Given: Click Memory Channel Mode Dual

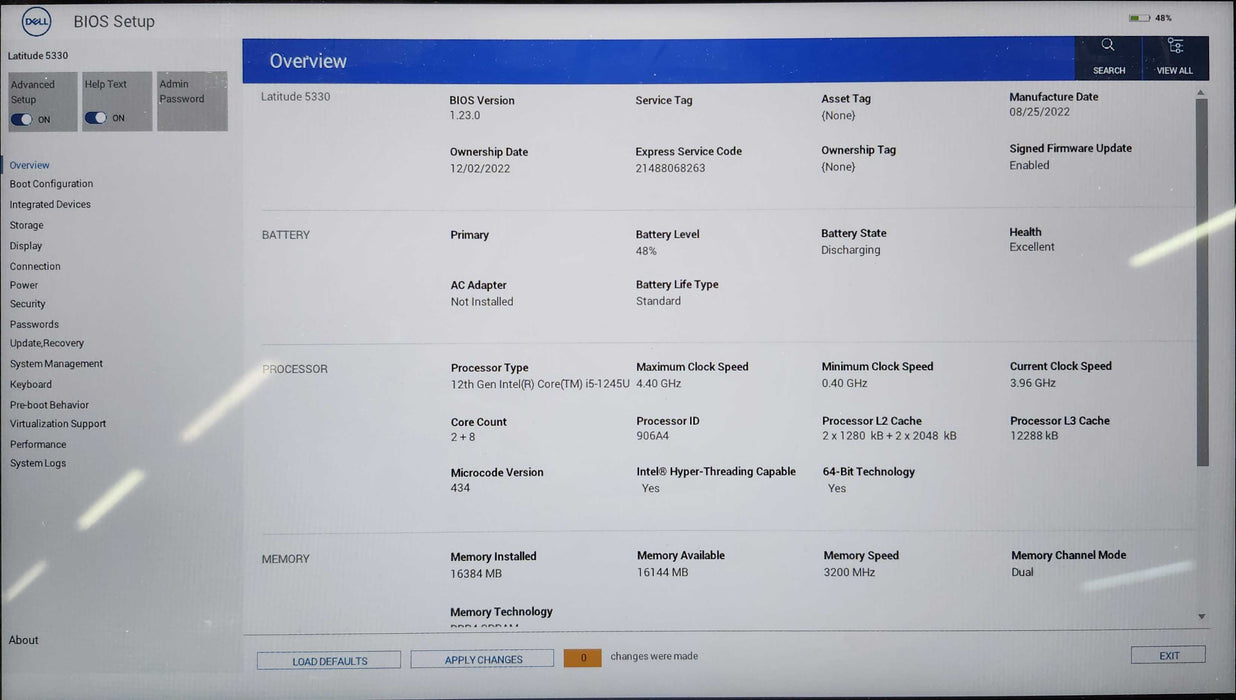Looking at the screenshot, I should point(1022,572).
